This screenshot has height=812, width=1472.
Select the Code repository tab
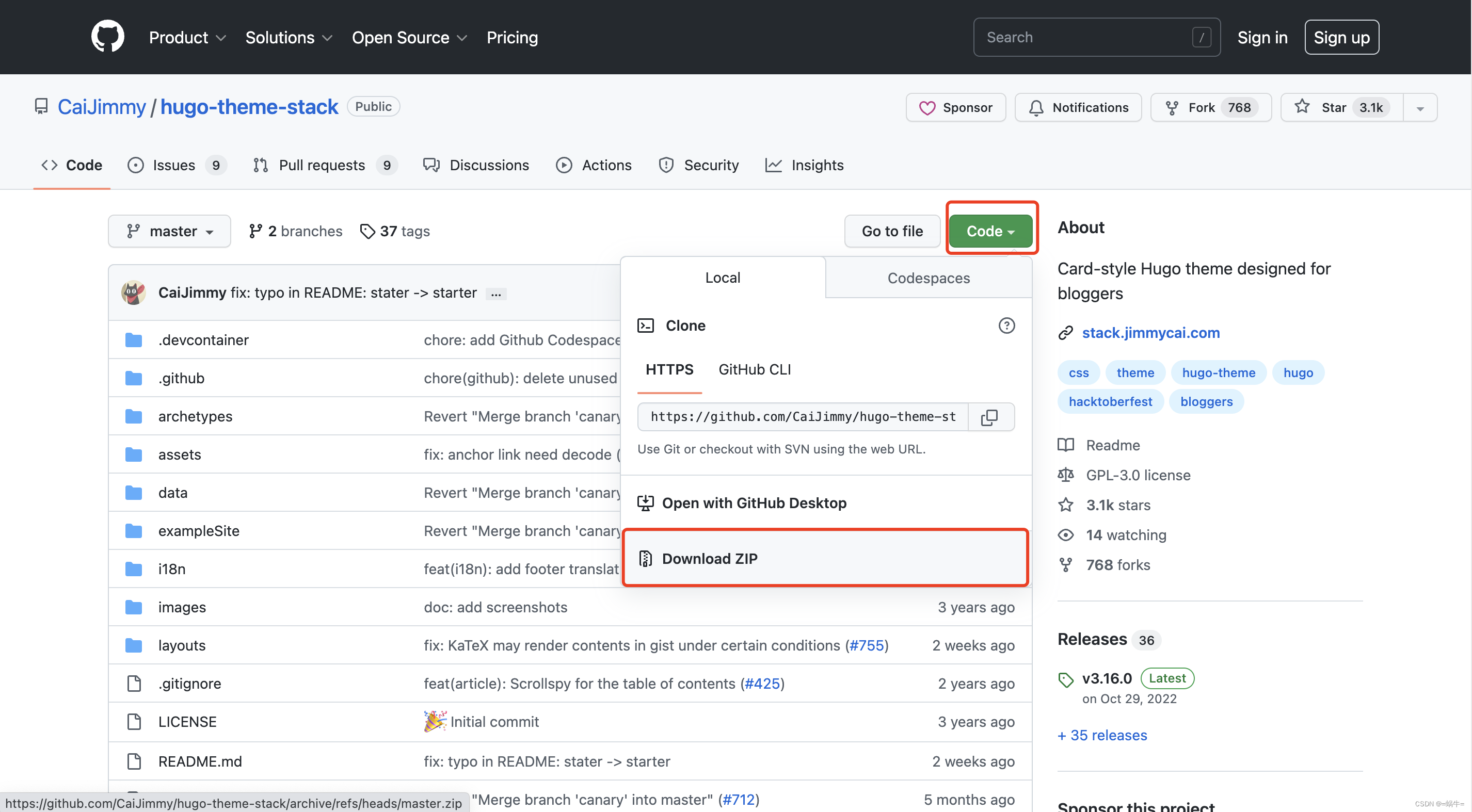coord(72,166)
